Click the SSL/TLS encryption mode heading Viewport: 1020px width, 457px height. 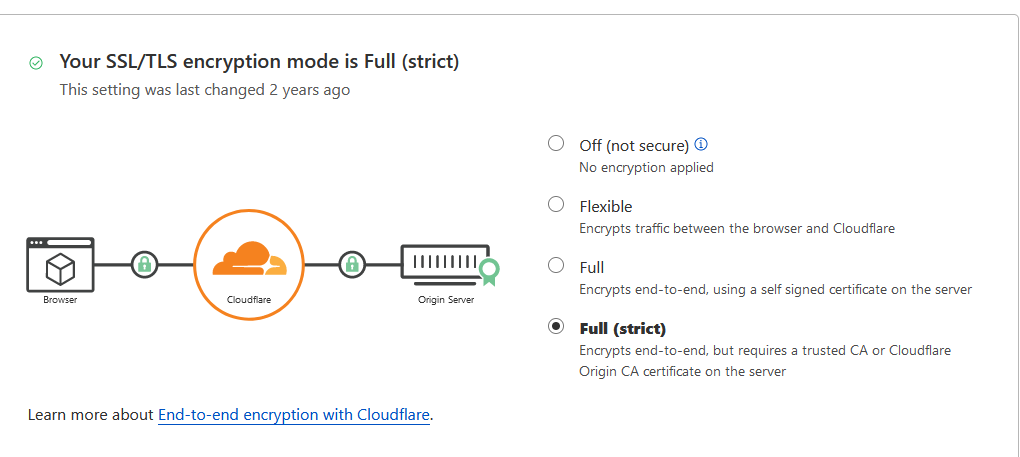(x=259, y=62)
